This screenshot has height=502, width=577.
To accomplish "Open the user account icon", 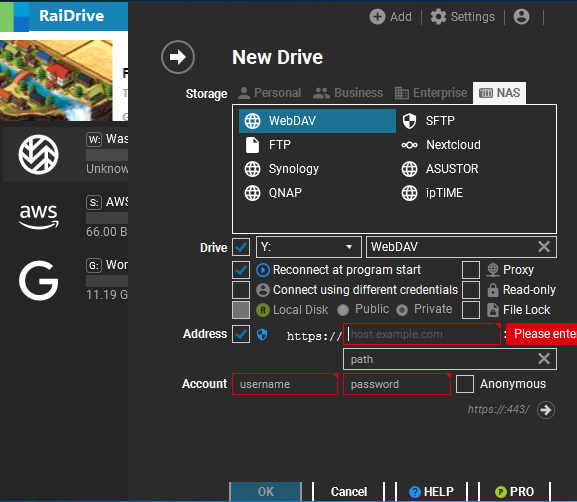I will click(x=521, y=17).
